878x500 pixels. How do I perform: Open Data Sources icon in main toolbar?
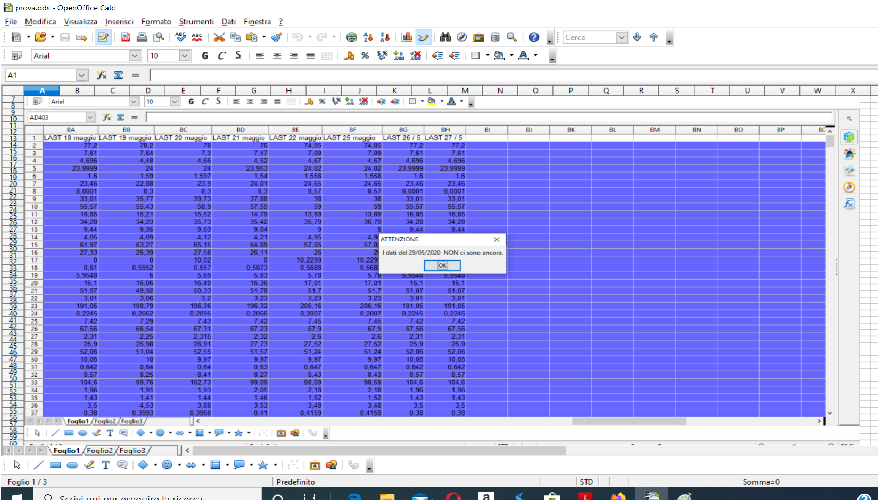(495, 38)
